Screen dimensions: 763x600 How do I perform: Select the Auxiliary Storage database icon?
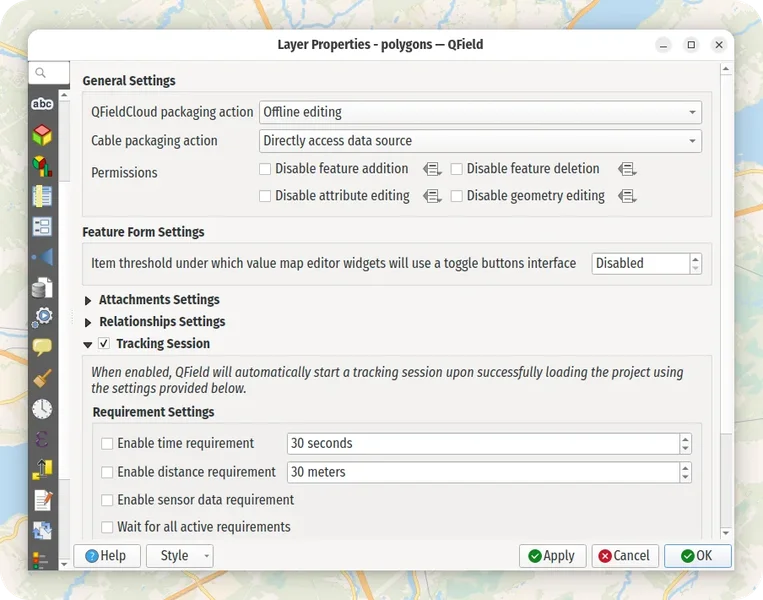pos(42,288)
